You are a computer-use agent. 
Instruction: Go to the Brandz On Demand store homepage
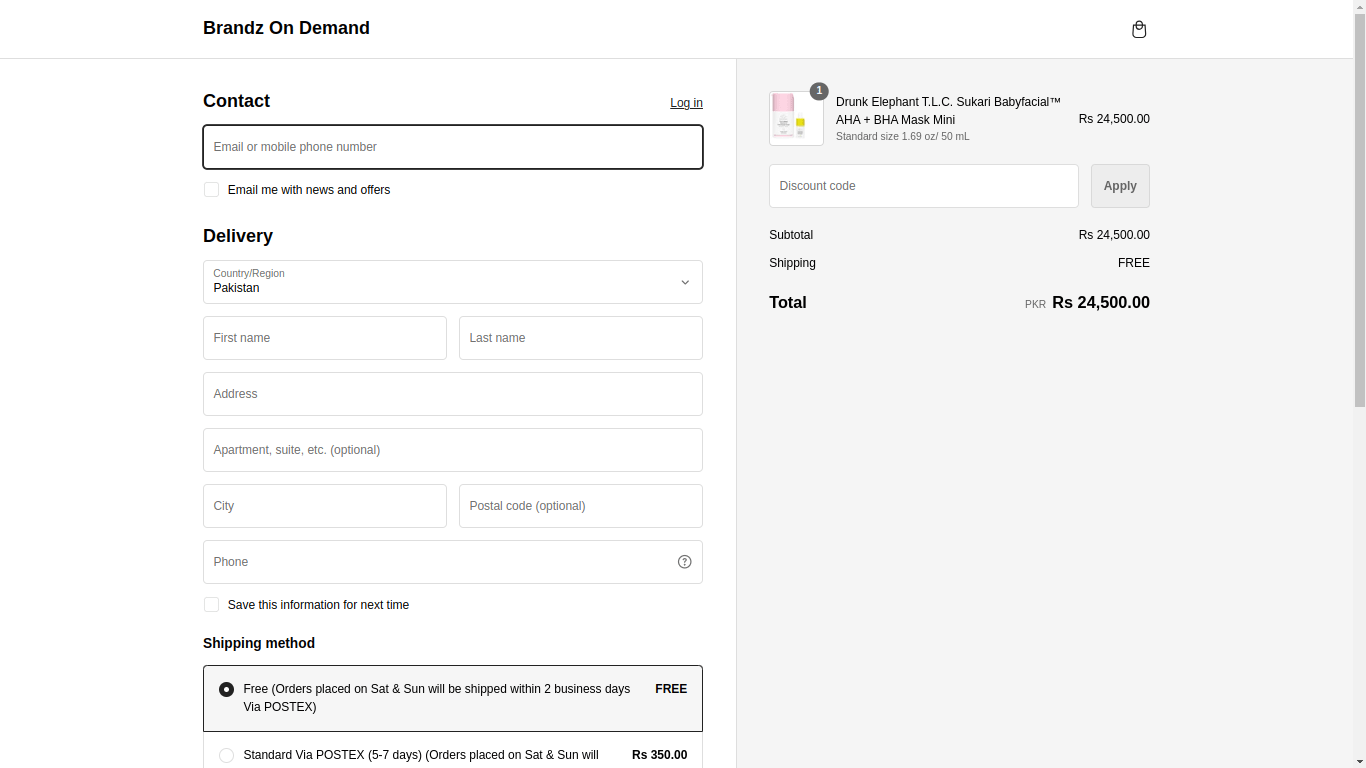click(x=286, y=28)
